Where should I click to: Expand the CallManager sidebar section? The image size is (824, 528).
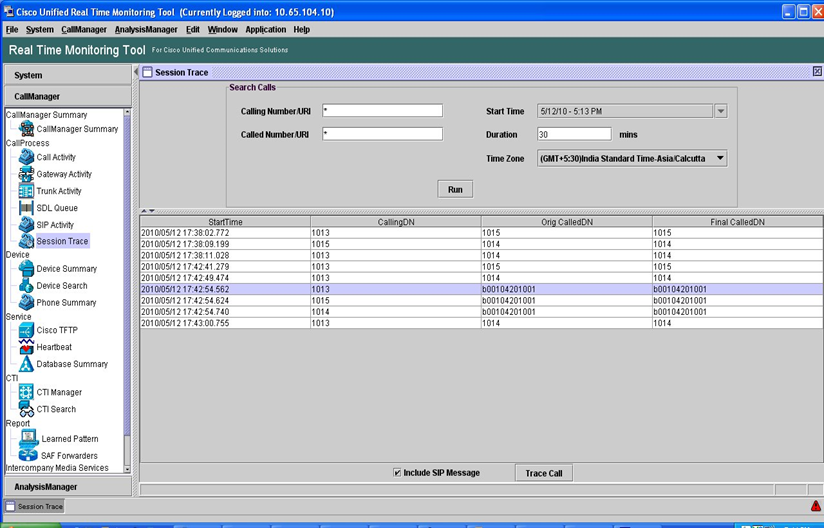68,96
